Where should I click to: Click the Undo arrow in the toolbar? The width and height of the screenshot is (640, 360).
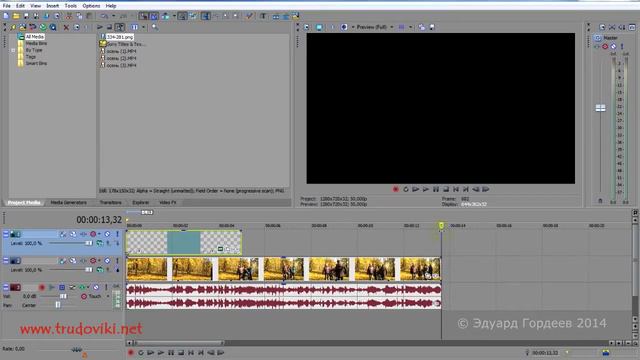[104, 16]
